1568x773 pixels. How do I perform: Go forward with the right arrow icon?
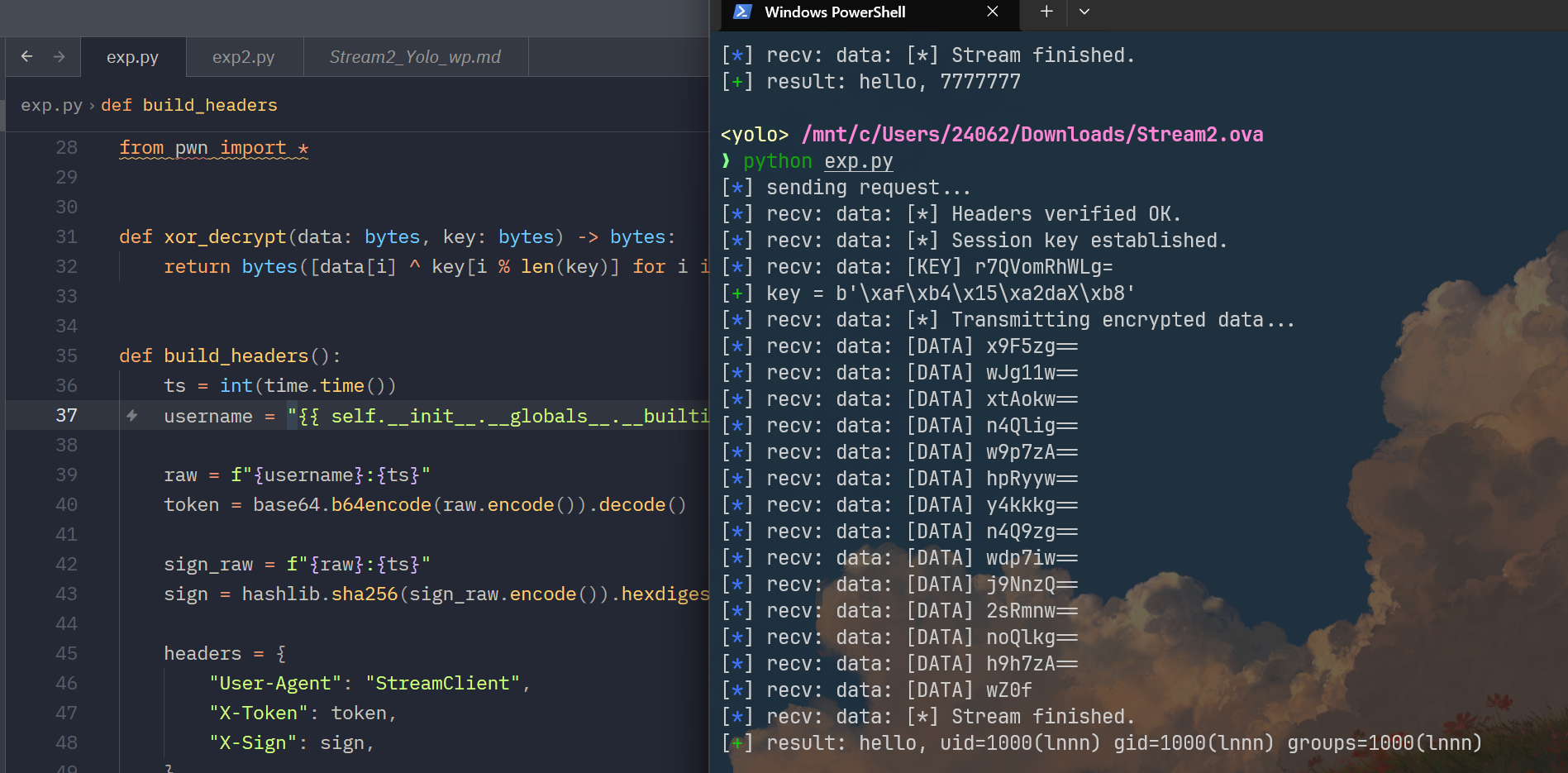(59, 56)
